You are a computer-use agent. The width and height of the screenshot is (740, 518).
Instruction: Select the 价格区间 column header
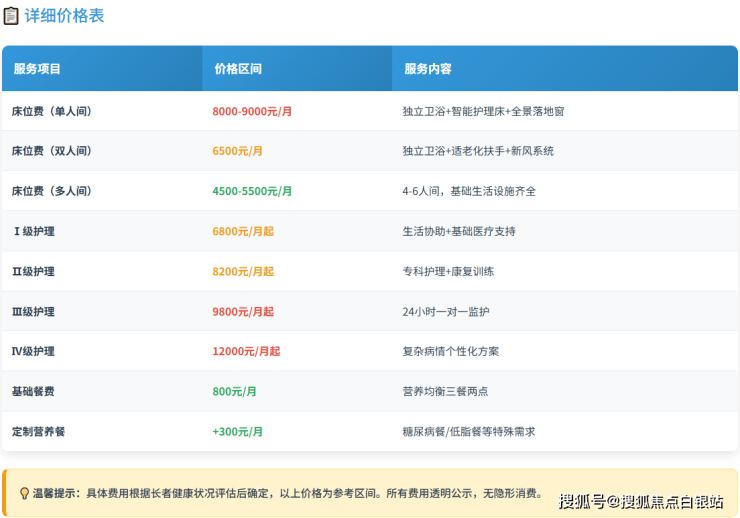[x=238, y=69]
